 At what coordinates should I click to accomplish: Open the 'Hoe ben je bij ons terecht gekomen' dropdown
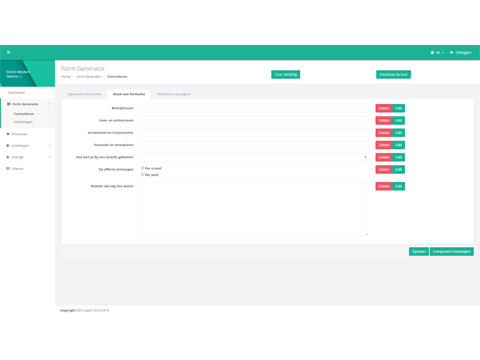pos(254,157)
